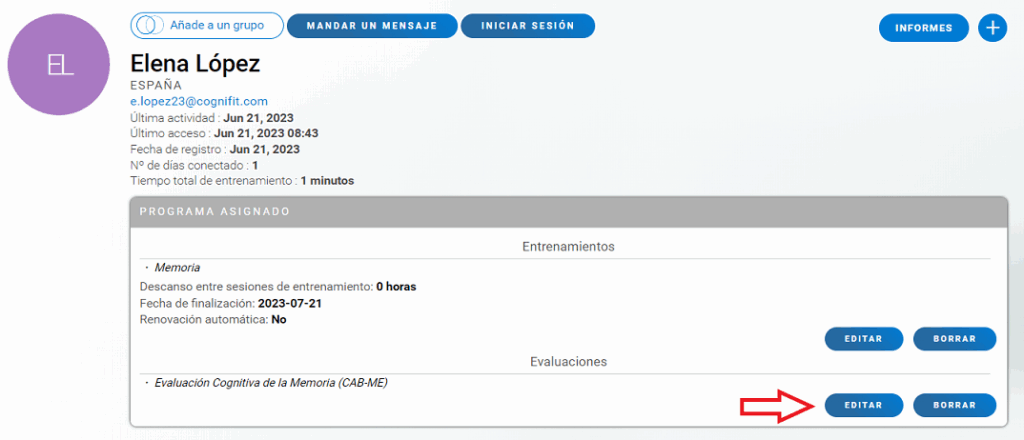Screen dimensions: 1024x440
Task: Click the Programa Asignado panel header
Action: [568, 212]
